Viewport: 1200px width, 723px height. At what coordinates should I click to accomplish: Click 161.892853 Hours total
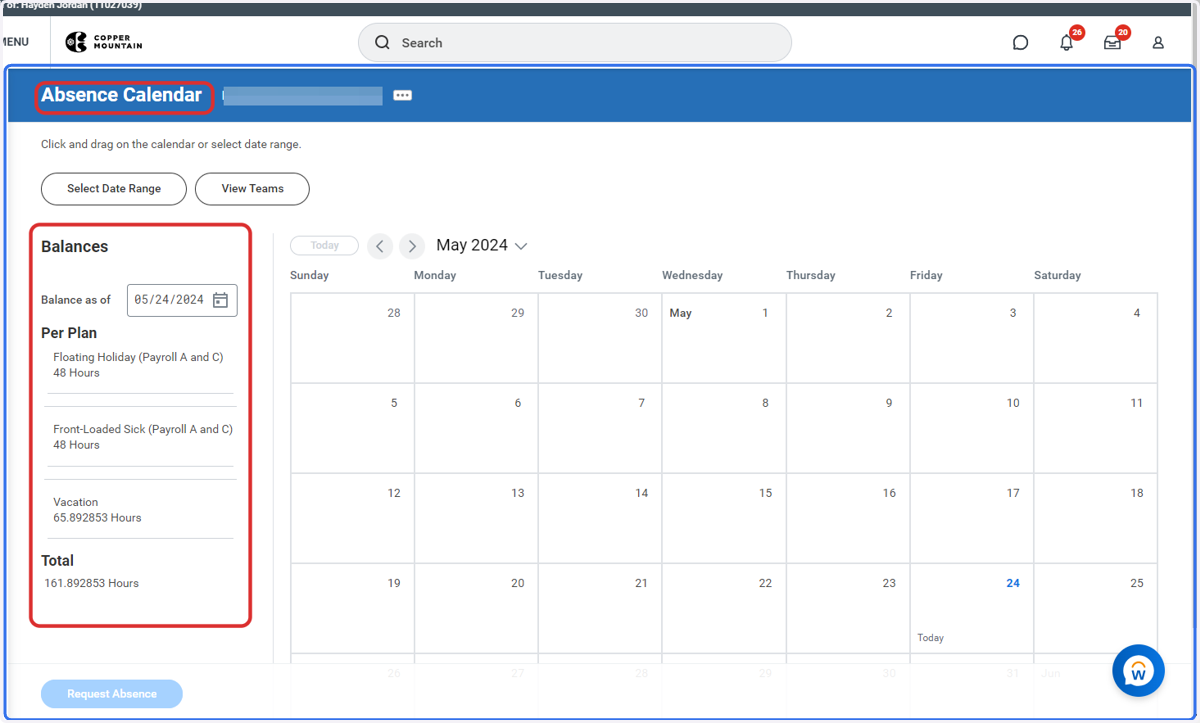(x=91, y=583)
